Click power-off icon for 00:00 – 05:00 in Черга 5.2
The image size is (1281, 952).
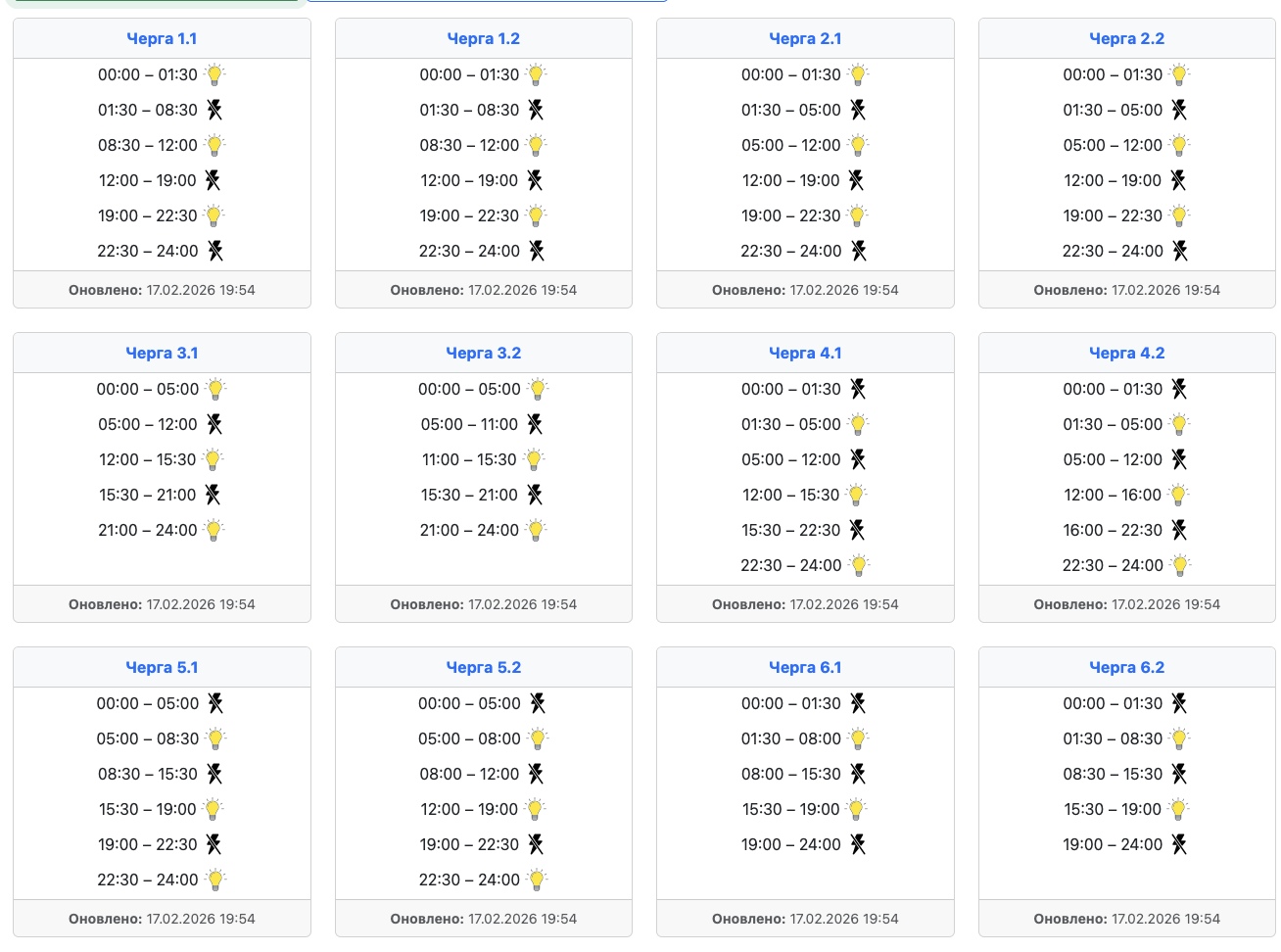[x=538, y=703]
